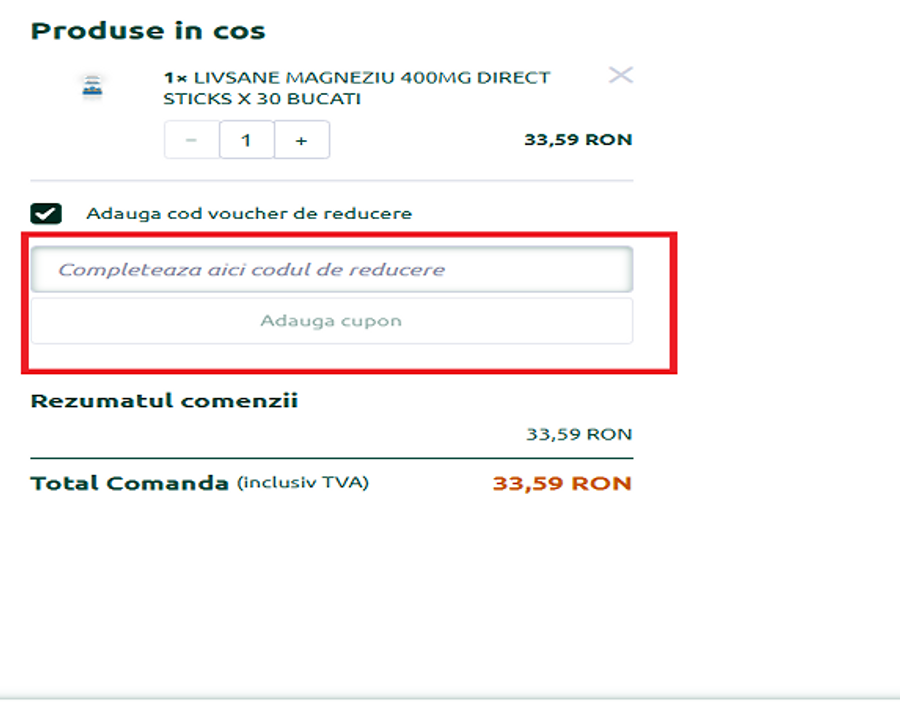Focus the 'Completeaza aici codul de reducere' field
Screen dimensions: 900x707
(x=331, y=270)
